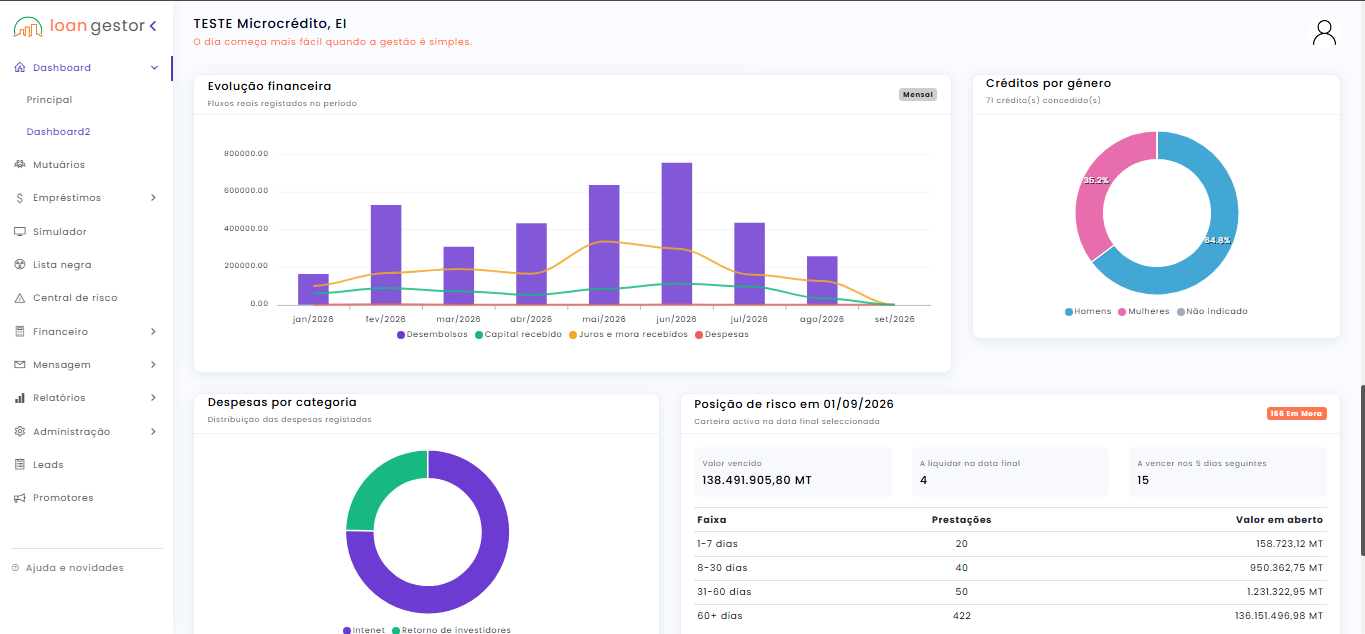Click the 60+ dias row
Image resolution: width=1365 pixels, height=634 pixels.
[x=1011, y=616]
